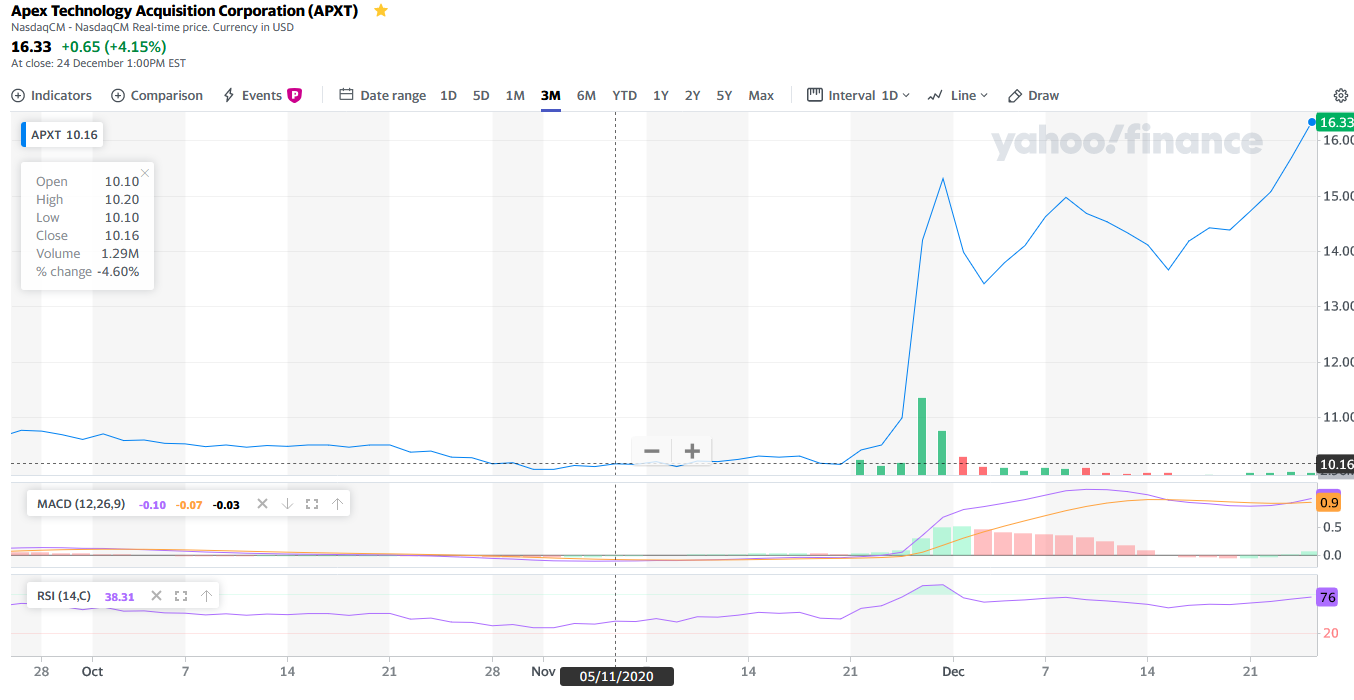Screen dimensions: 1354x700
Task: Move the MACD panel up
Action: coord(337,504)
